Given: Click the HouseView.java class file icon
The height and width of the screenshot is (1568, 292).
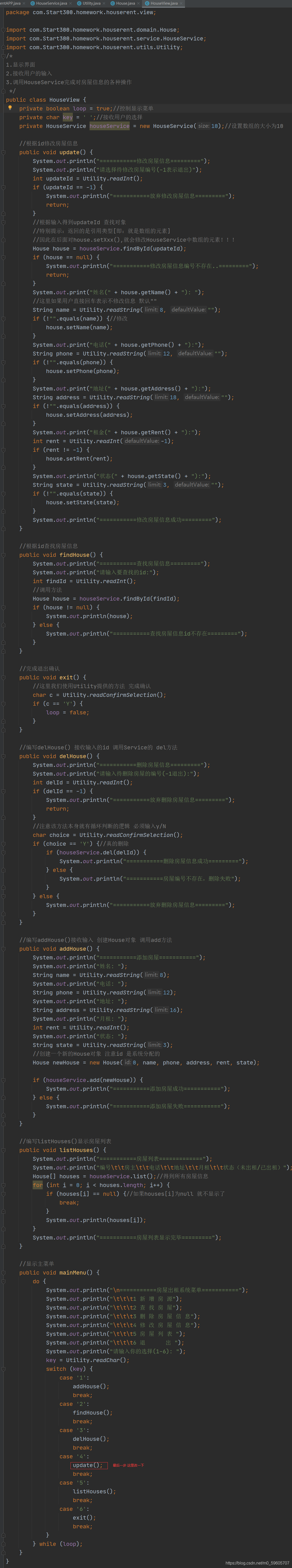Looking at the screenshot, I should pos(147,4).
